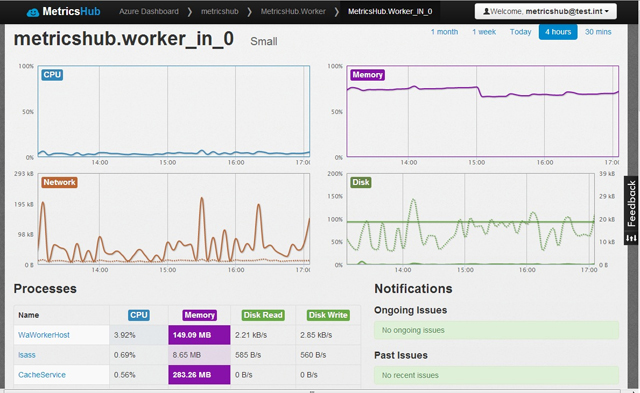Click the Past Issues heading
The height and width of the screenshot is (393, 640).
click(x=401, y=355)
